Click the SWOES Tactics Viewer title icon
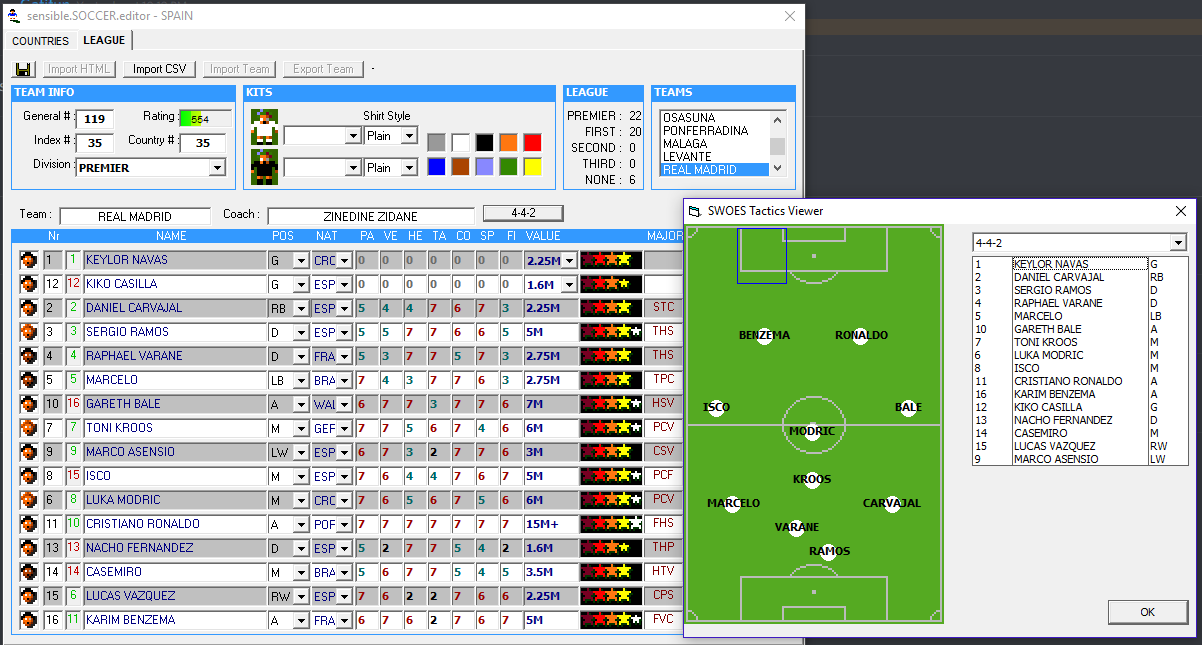Viewport: 1202px width, 645px height. (x=695, y=211)
